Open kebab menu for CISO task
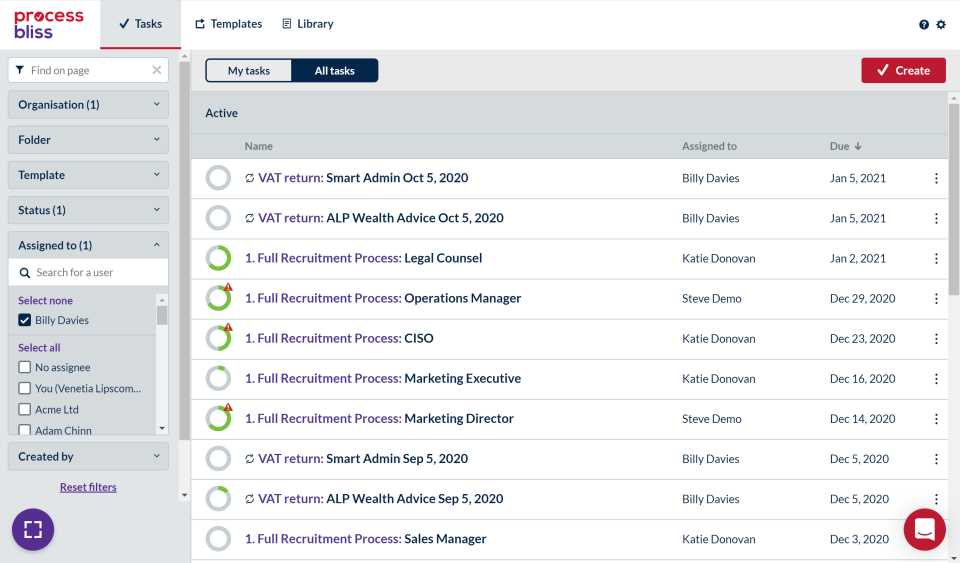960x563 pixels. [x=936, y=338]
